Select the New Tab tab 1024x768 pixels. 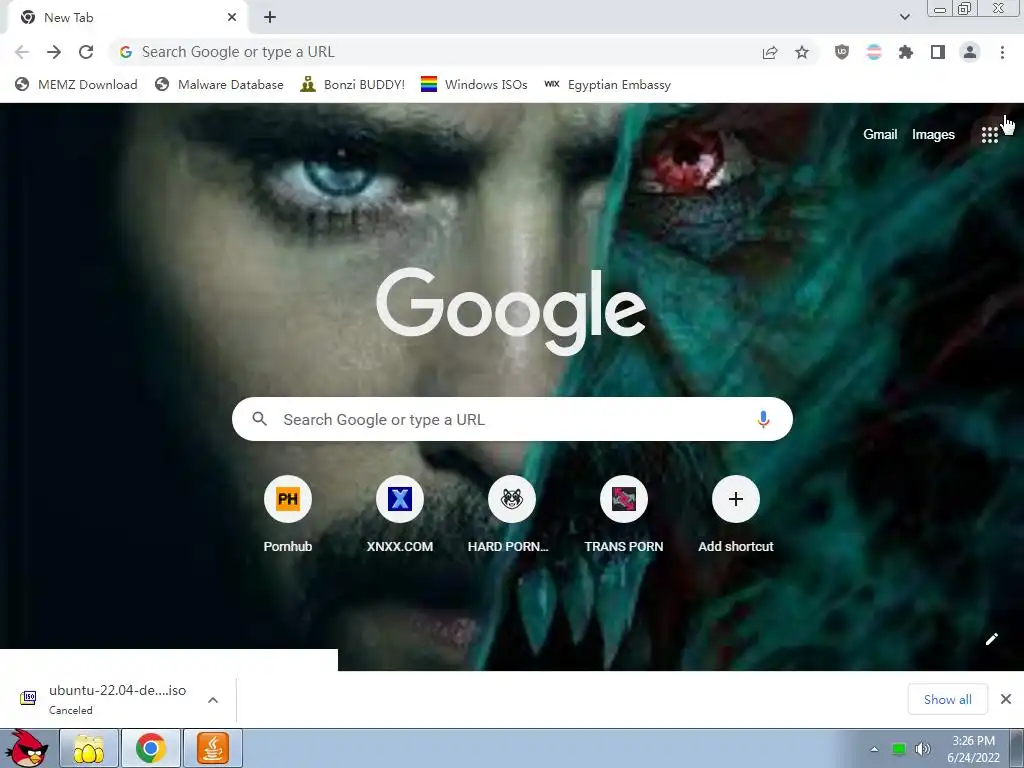[x=127, y=18]
